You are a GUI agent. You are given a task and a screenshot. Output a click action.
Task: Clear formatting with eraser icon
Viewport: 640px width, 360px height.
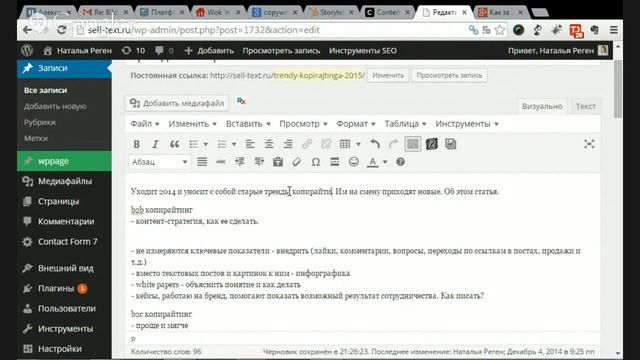pyautogui.click(x=297, y=162)
